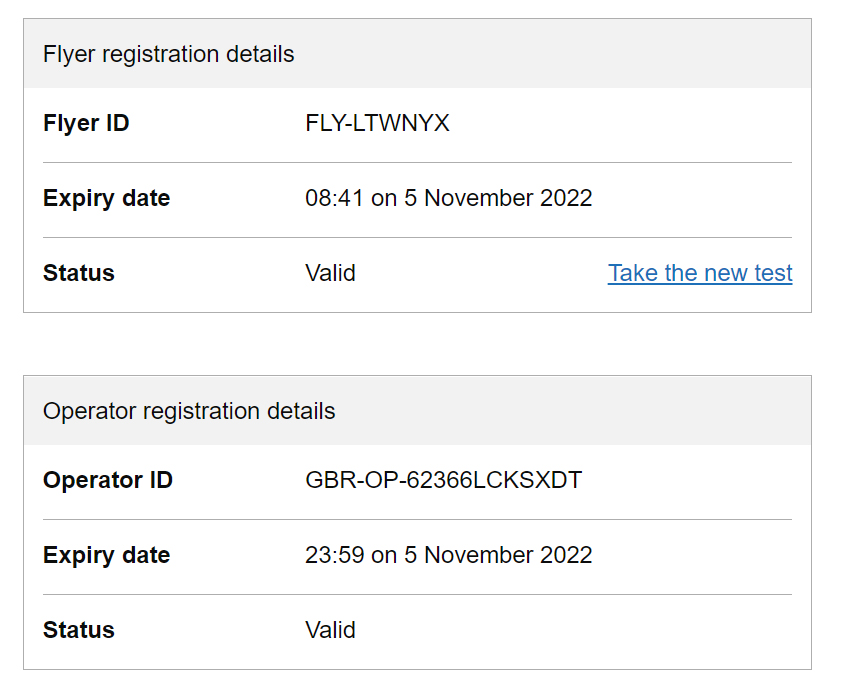The image size is (841, 697).
Task: Click the Operator ID label
Action: click(108, 480)
